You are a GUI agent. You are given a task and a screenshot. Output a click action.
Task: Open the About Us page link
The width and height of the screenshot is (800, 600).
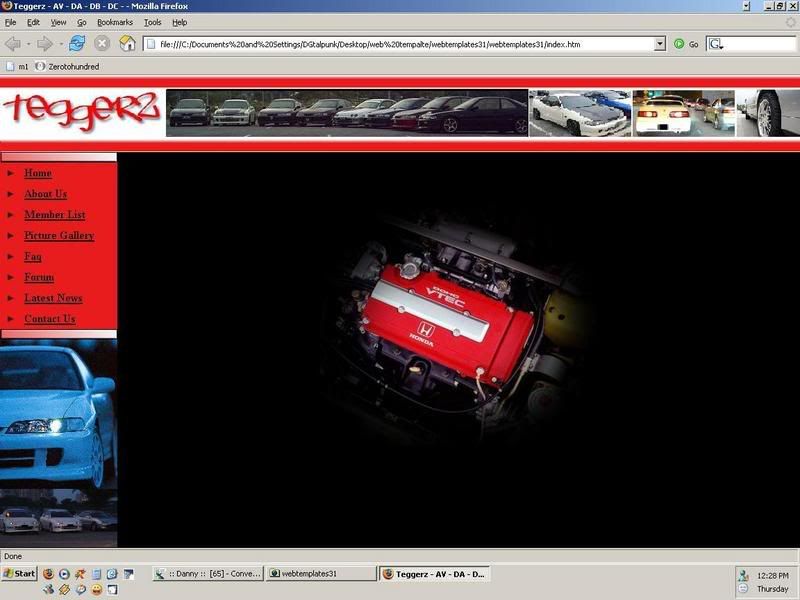(x=45, y=194)
